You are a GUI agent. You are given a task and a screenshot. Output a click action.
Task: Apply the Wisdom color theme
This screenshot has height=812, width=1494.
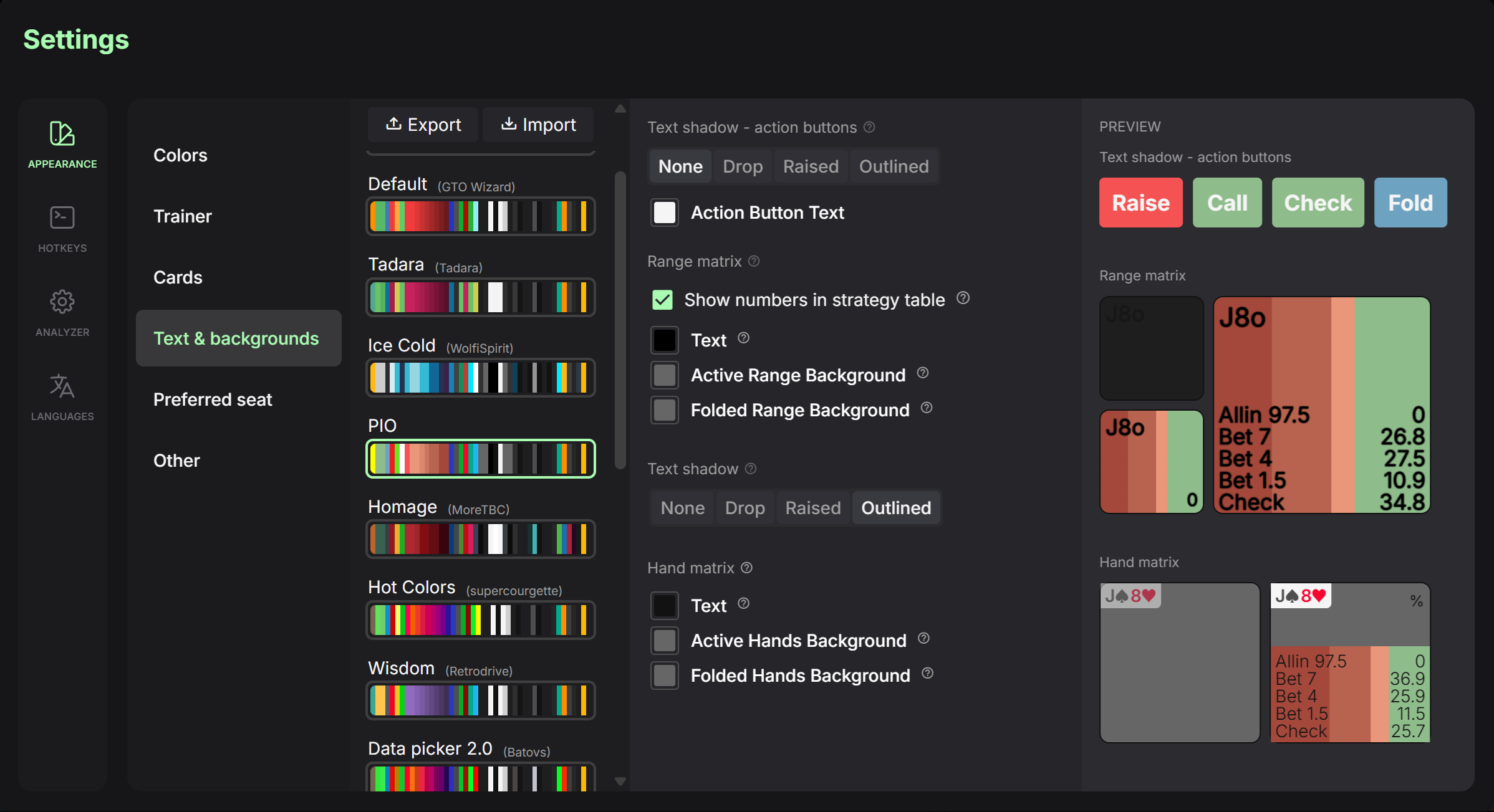point(481,700)
